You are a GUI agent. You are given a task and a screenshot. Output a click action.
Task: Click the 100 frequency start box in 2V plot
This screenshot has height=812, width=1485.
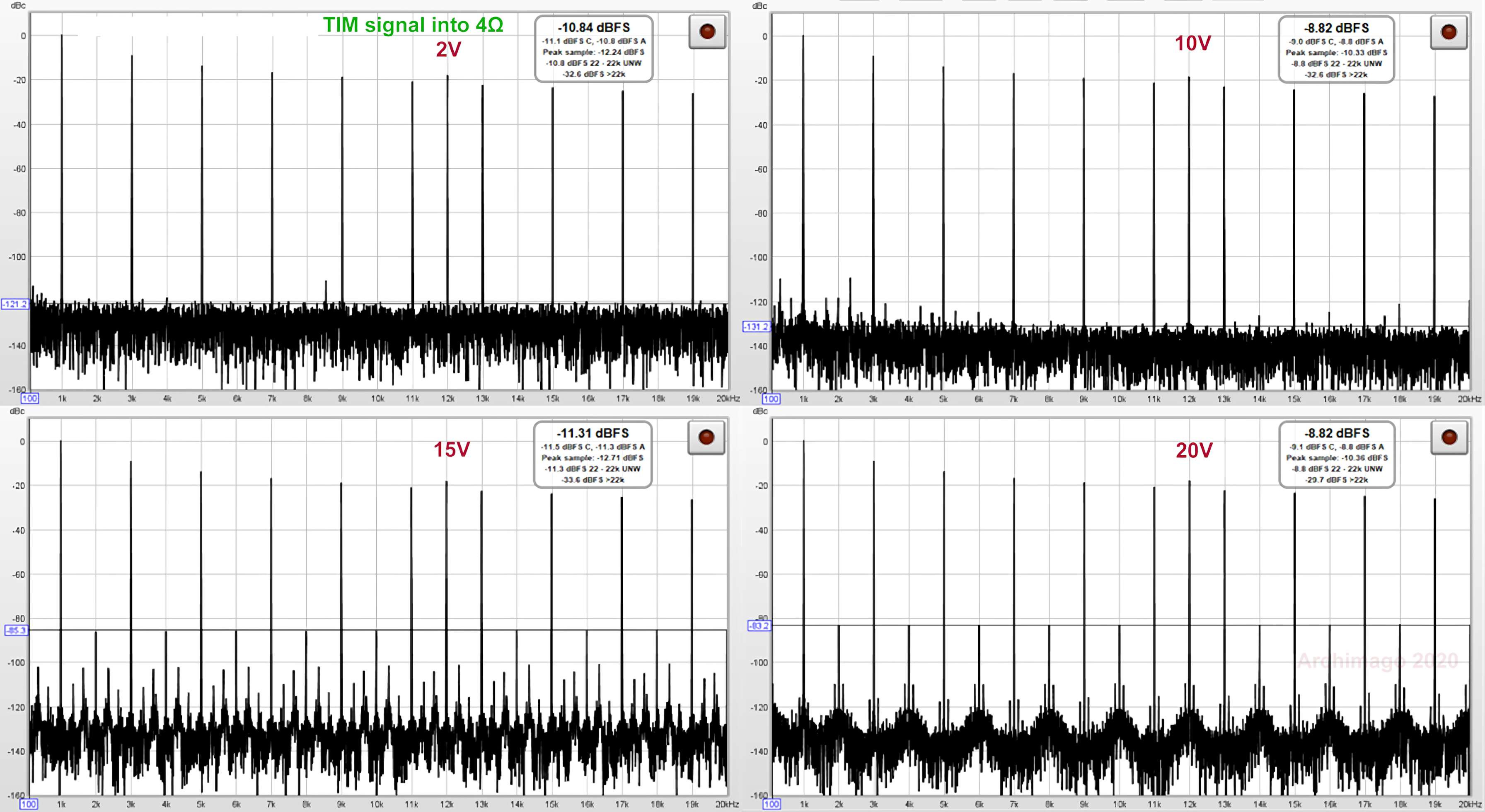coord(29,398)
